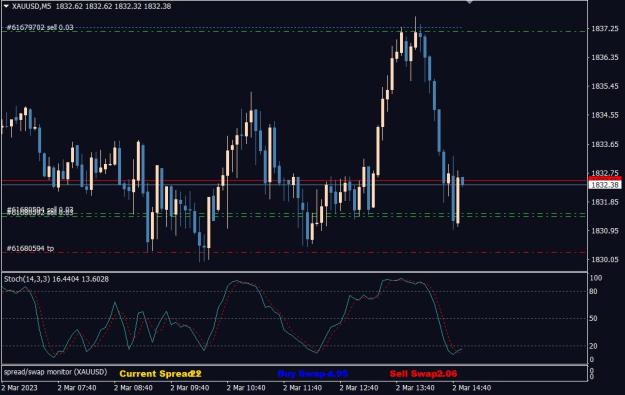625x395 pixels.
Task: Click the 2 Mar 11:40 time label
Action: 303,388
